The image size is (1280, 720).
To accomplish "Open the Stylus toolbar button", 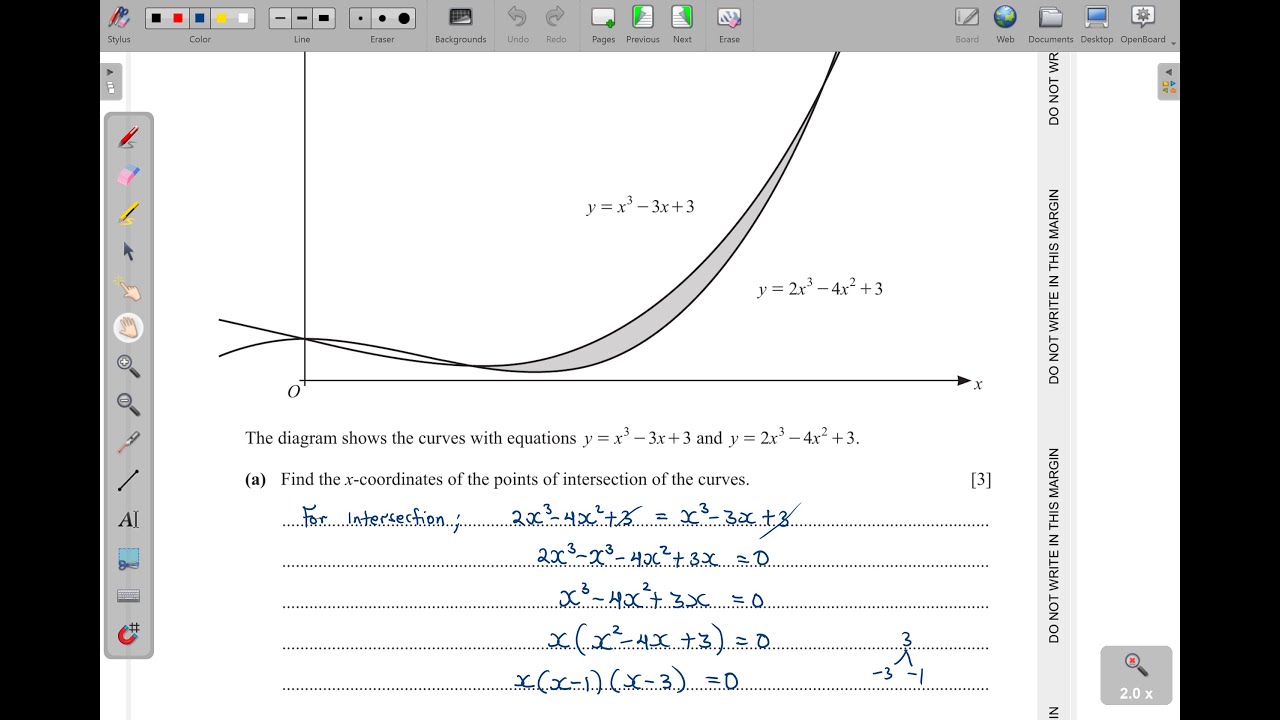I will [x=119, y=25].
